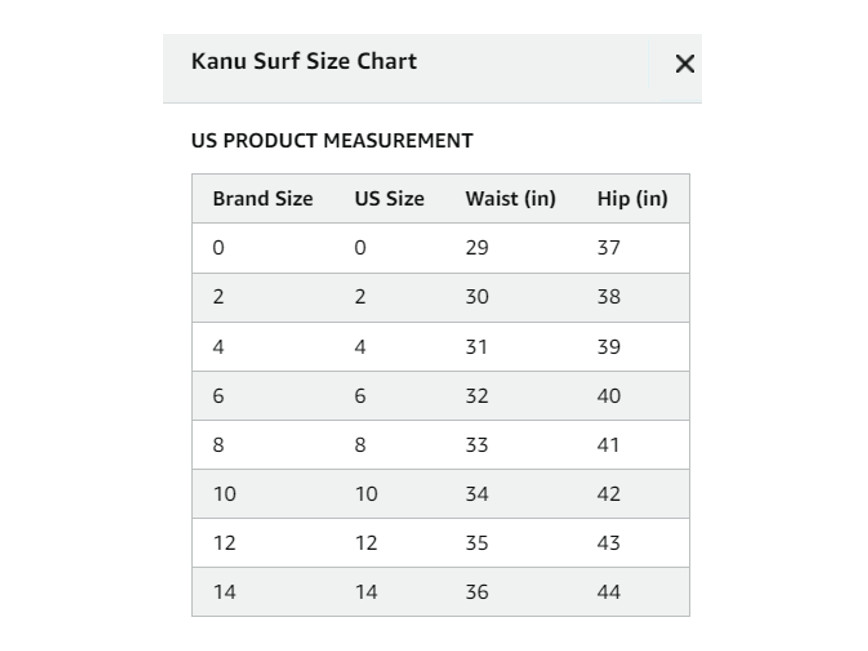
Task: Click hip measurement 37 for size 0
Action: [x=609, y=248]
